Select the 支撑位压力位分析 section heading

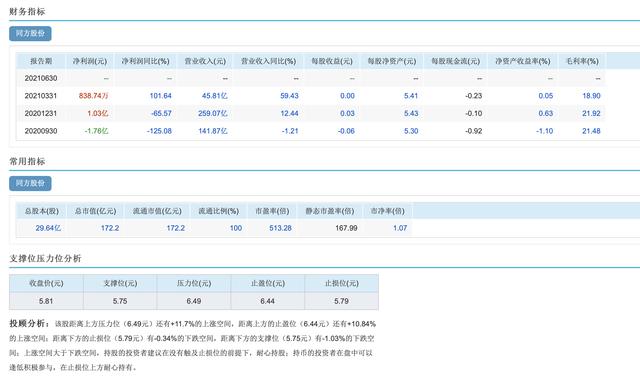45,258
